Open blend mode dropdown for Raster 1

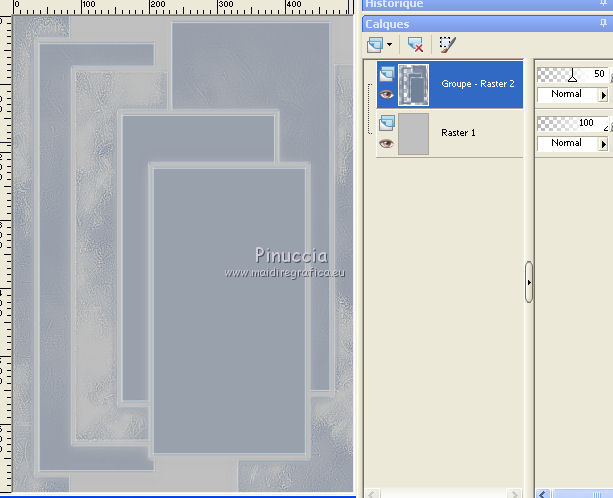click(x=603, y=144)
